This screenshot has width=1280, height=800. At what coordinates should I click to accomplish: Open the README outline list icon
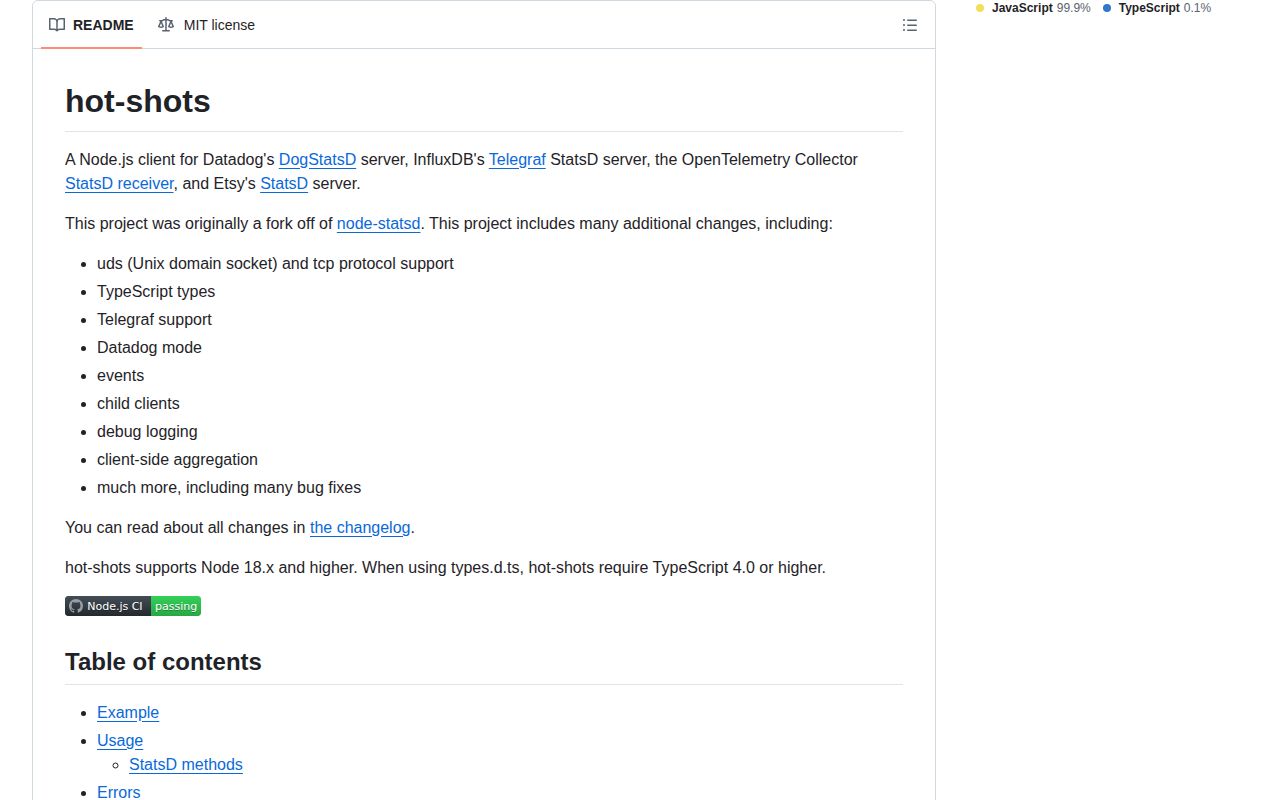pyautogui.click(x=909, y=25)
